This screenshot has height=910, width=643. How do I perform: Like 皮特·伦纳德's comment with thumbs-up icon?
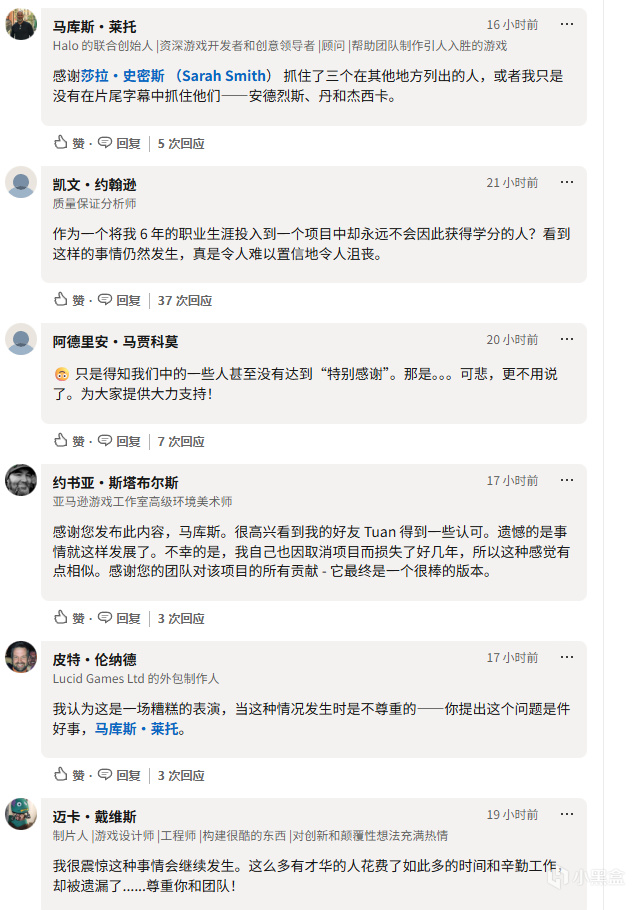click(61, 775)
